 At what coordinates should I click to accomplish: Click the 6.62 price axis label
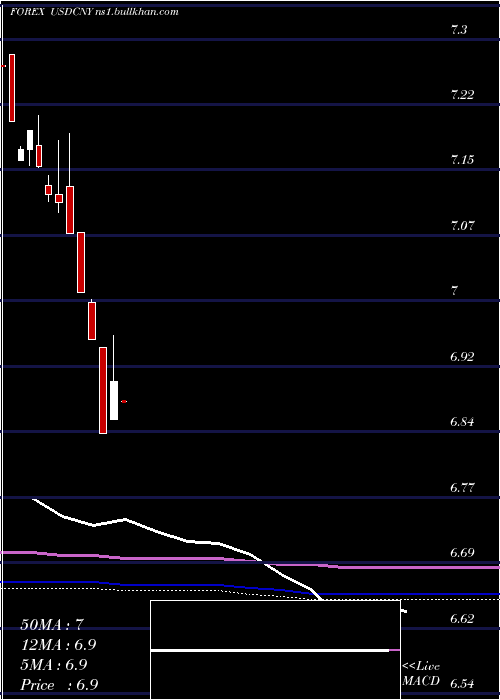pos(463,618)
